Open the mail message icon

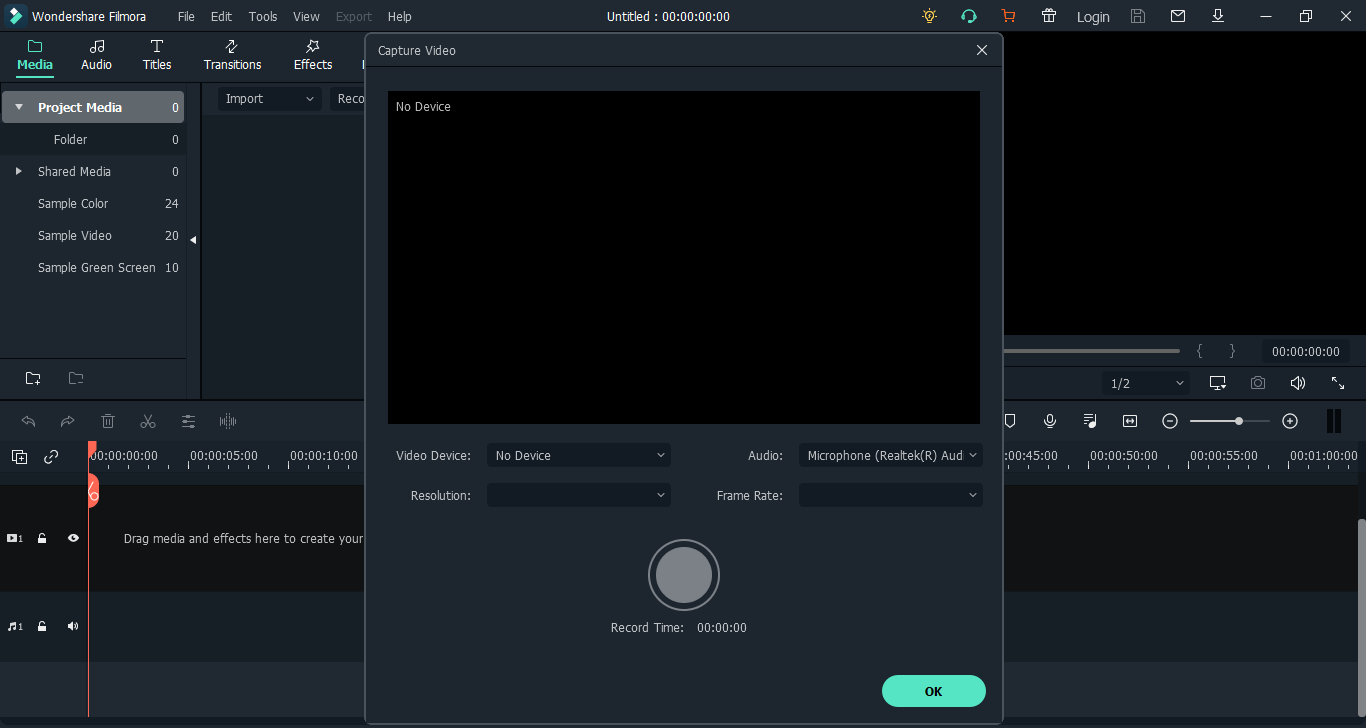[x=1178, y=16]
